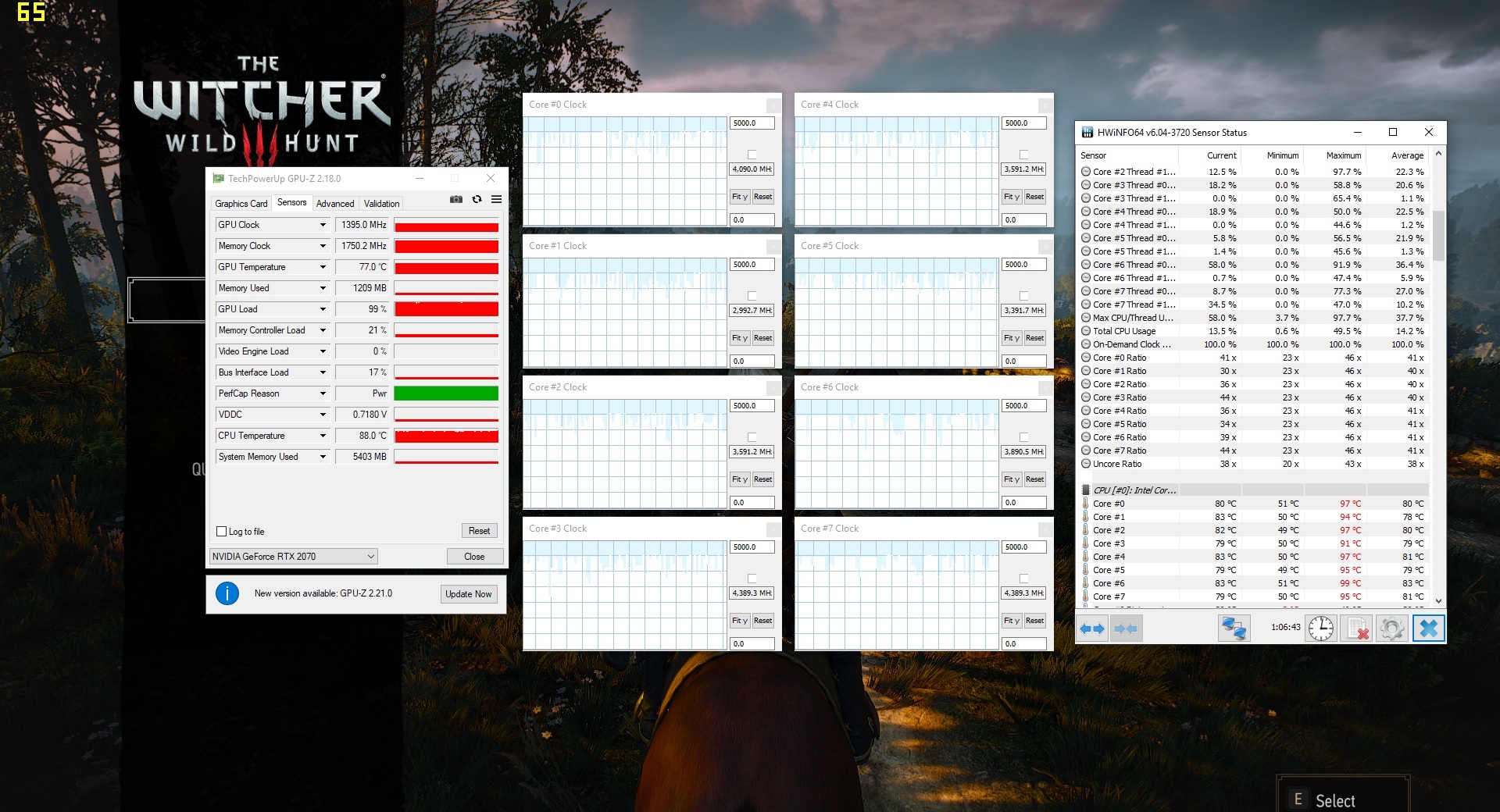The image size is (1500, 812).
Task: Toggle the checkbox in the Core #4 Clock graph
Action: (x=1023, y=155)
